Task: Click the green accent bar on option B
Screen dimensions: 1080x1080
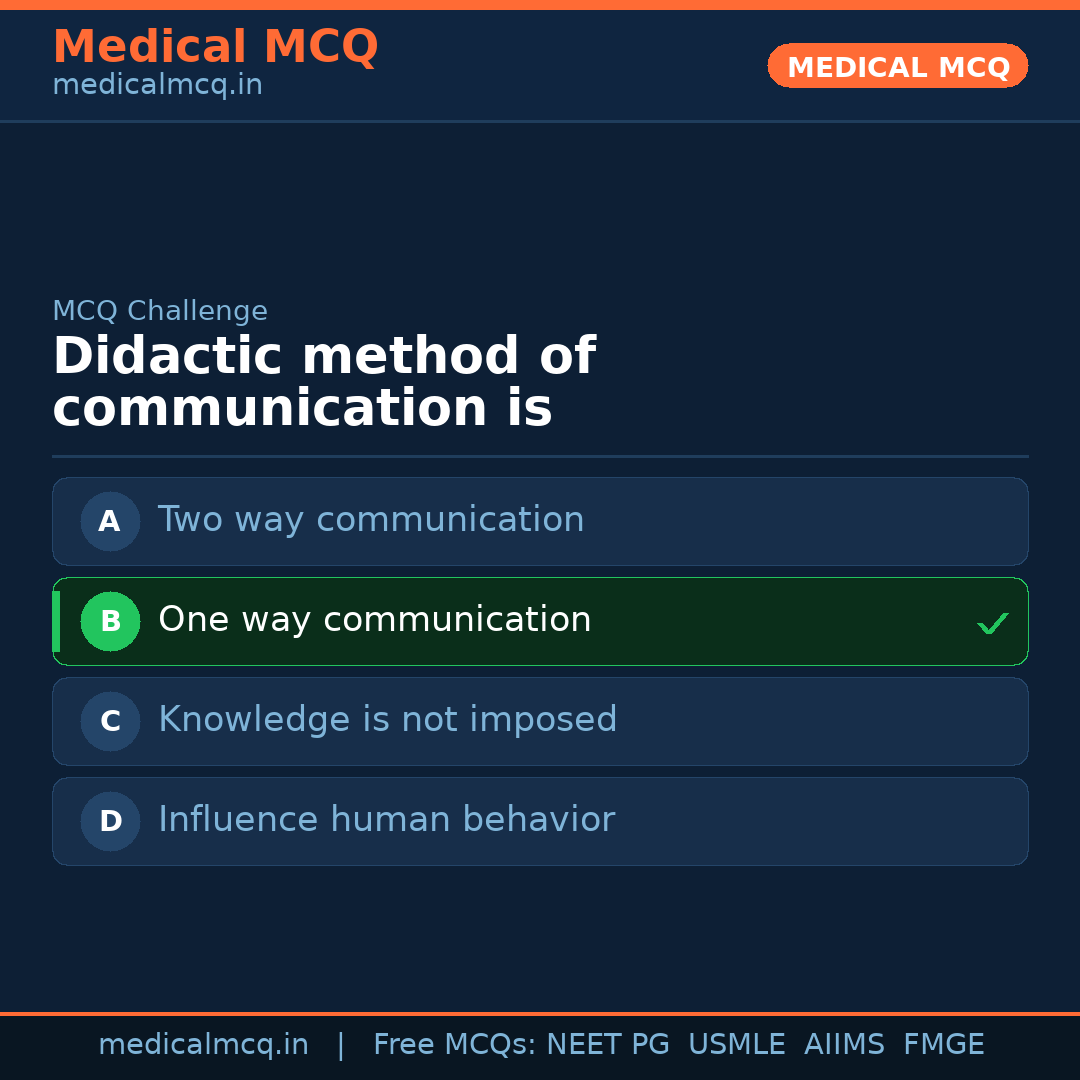Action: (x=56, y=621)
